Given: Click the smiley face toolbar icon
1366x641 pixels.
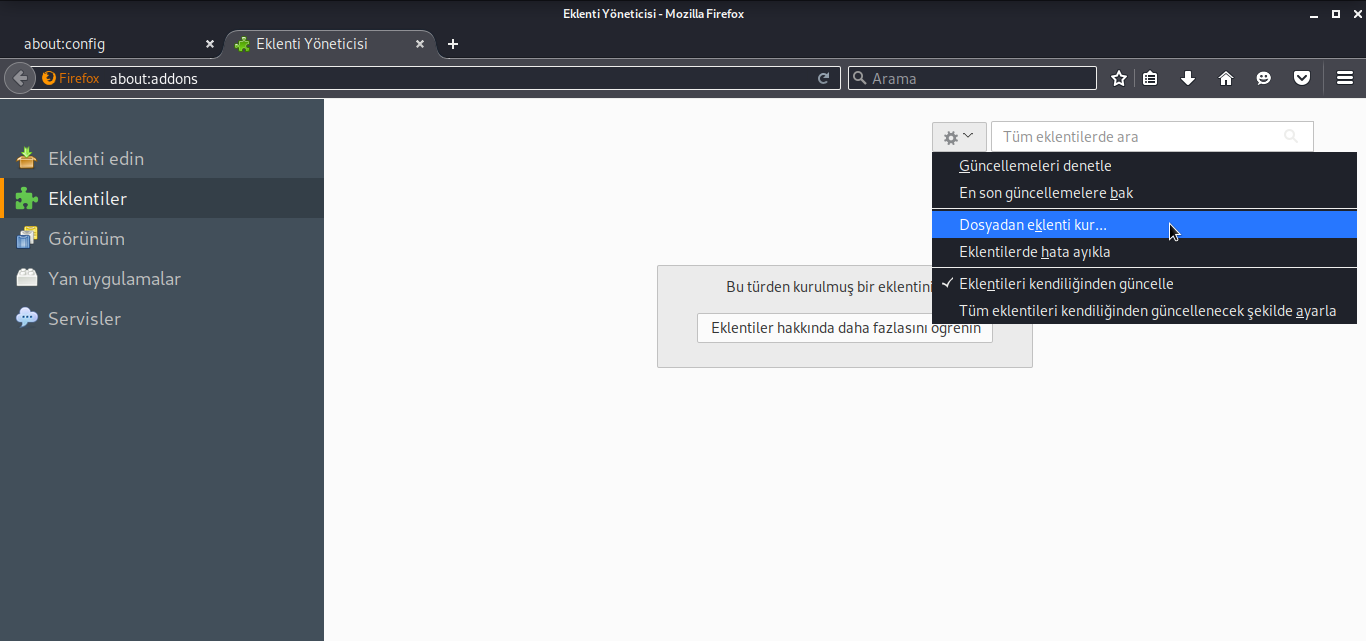Looking at the screenshot, I should click(x=1264, y=78).
